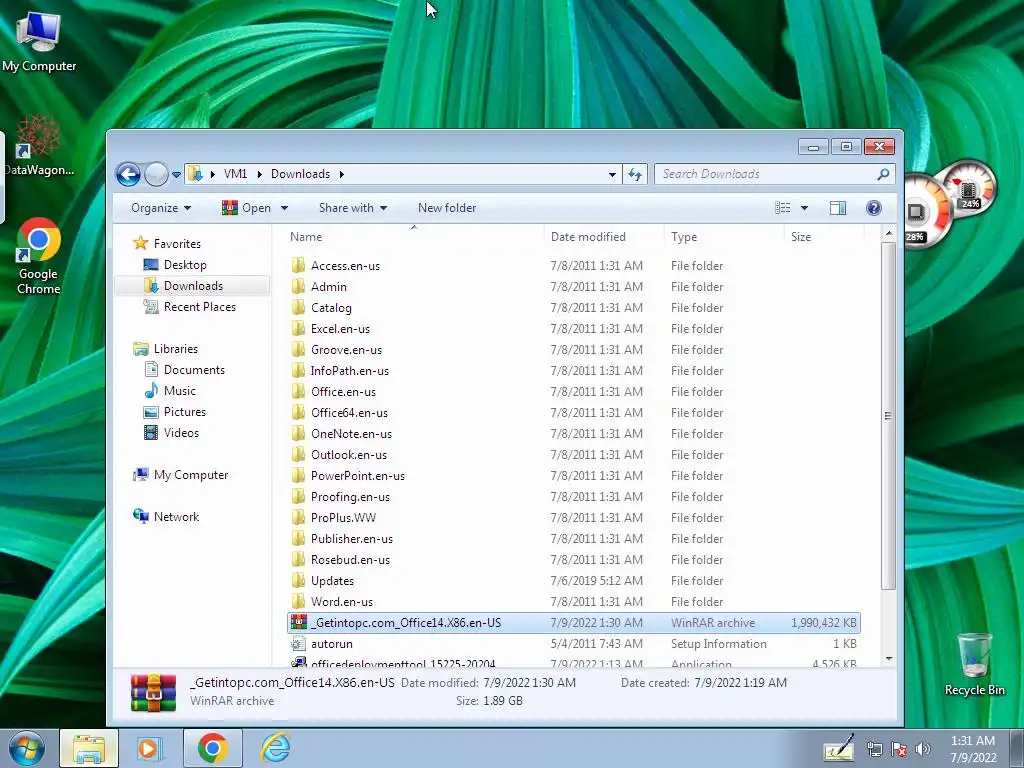Select Desktop in Favorites
Image resolution: width=1024 pixels, height=768 pixels.
tap(185, 264)
